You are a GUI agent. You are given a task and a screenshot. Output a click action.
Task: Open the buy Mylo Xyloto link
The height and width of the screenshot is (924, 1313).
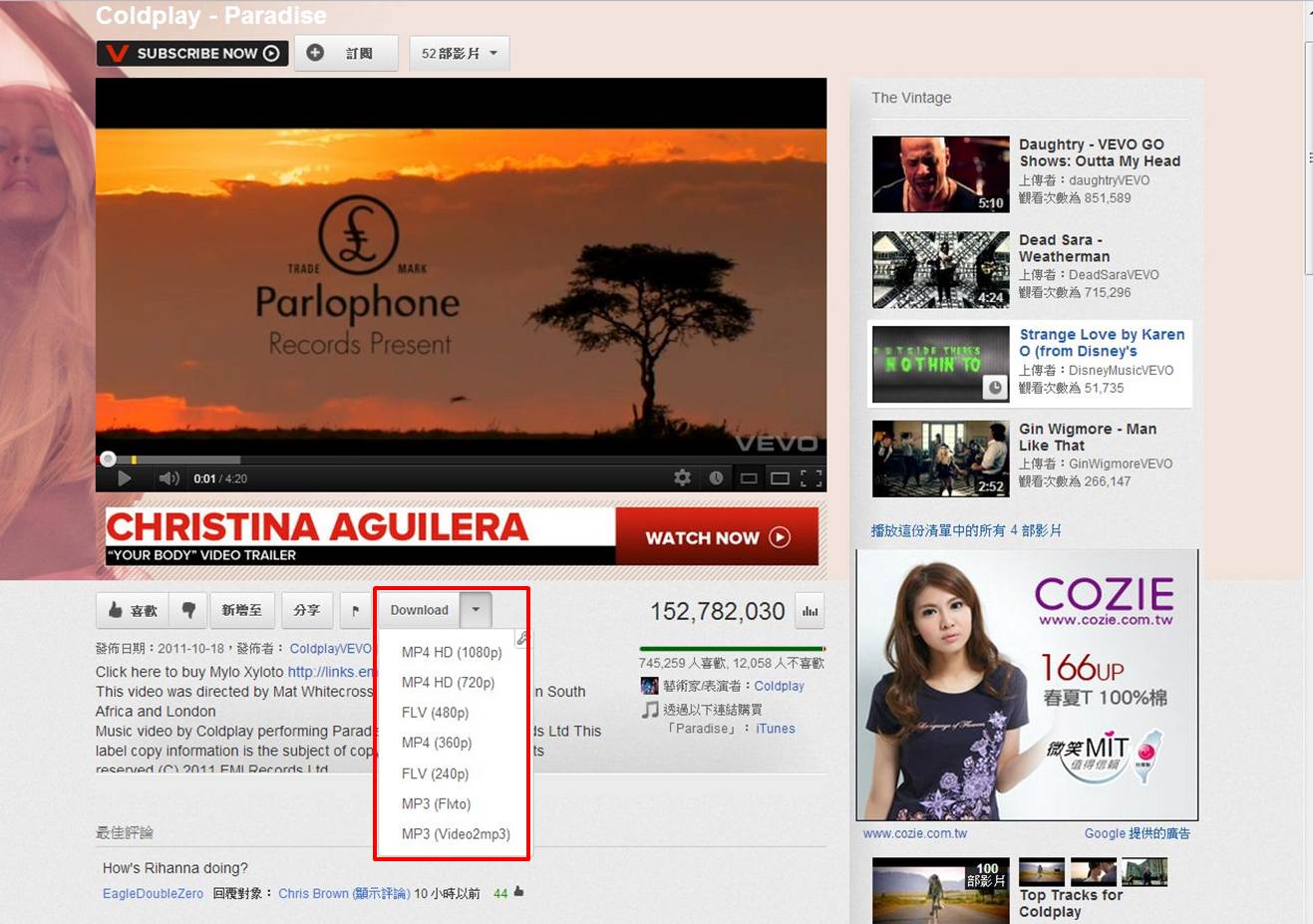point(332,672)
